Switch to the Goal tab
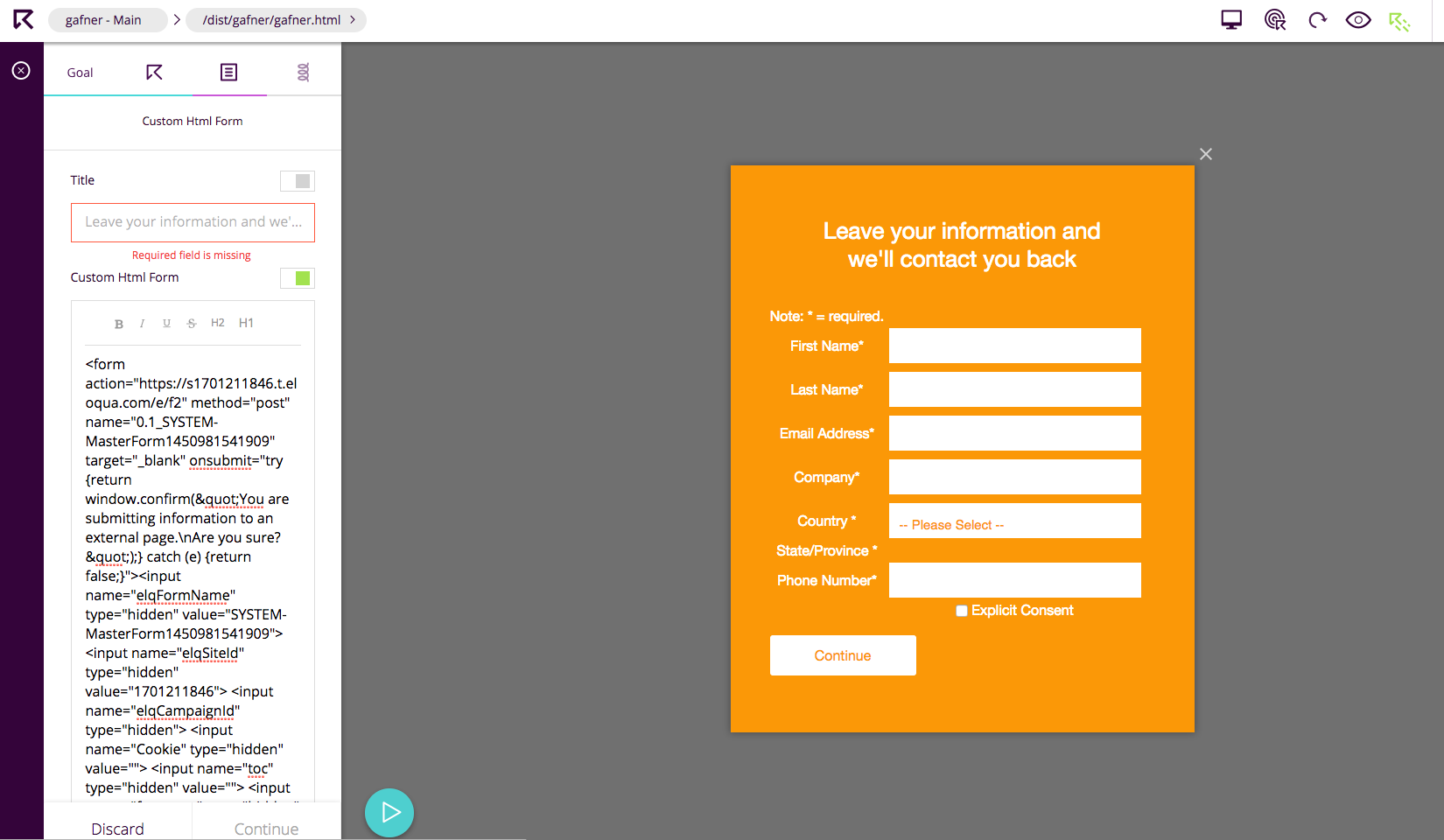Screen dimensions: 1444x840 click(80, 73)
